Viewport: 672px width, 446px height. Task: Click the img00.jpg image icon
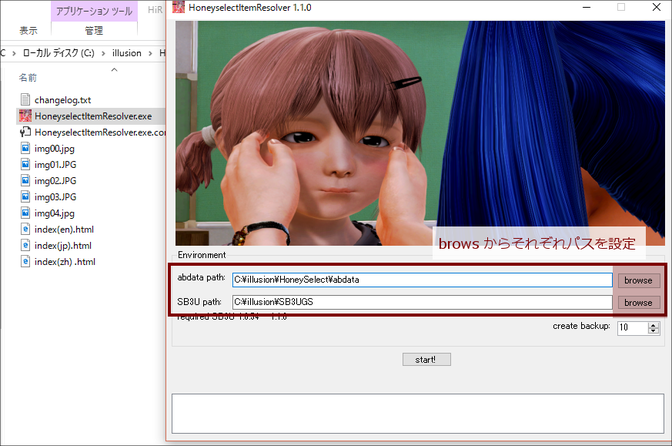(x=25, y=148)
